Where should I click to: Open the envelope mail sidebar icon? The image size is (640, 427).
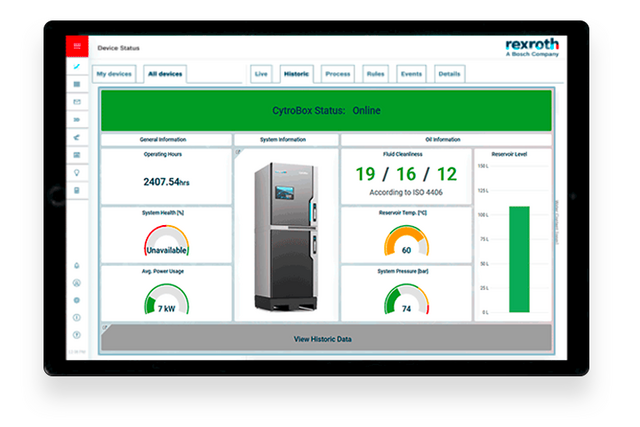point(77,102)
